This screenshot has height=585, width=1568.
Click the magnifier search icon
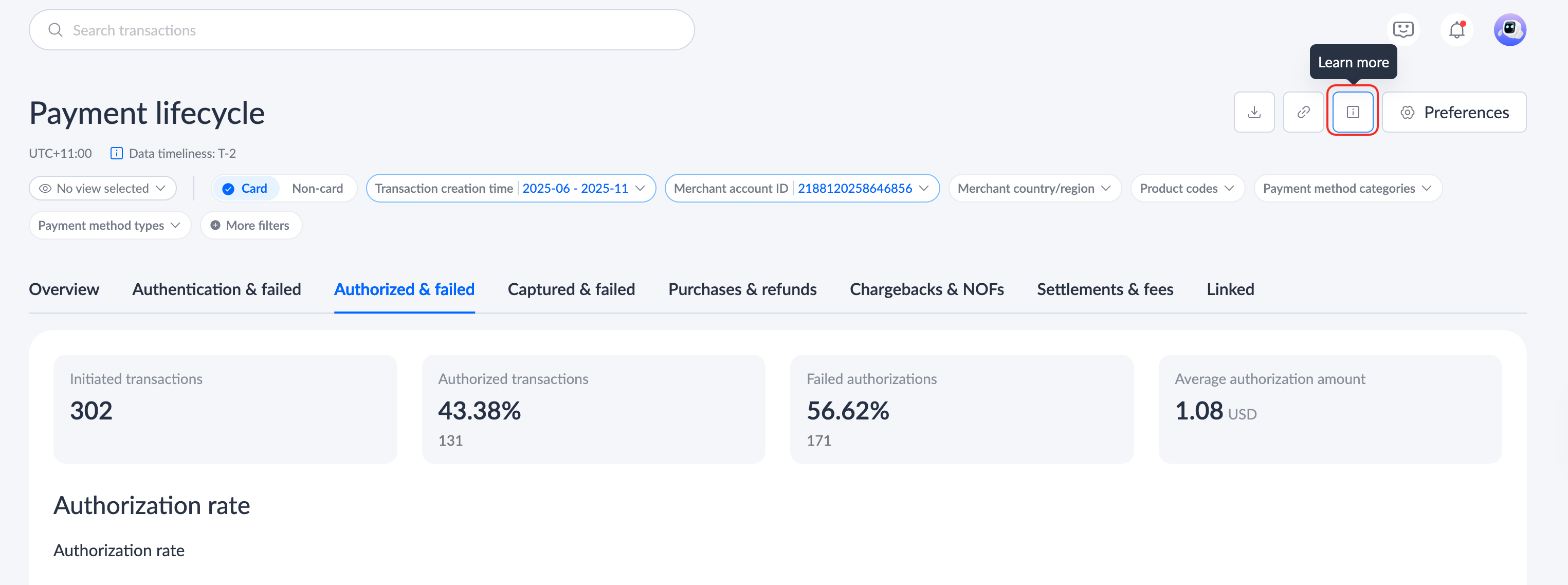56,30
